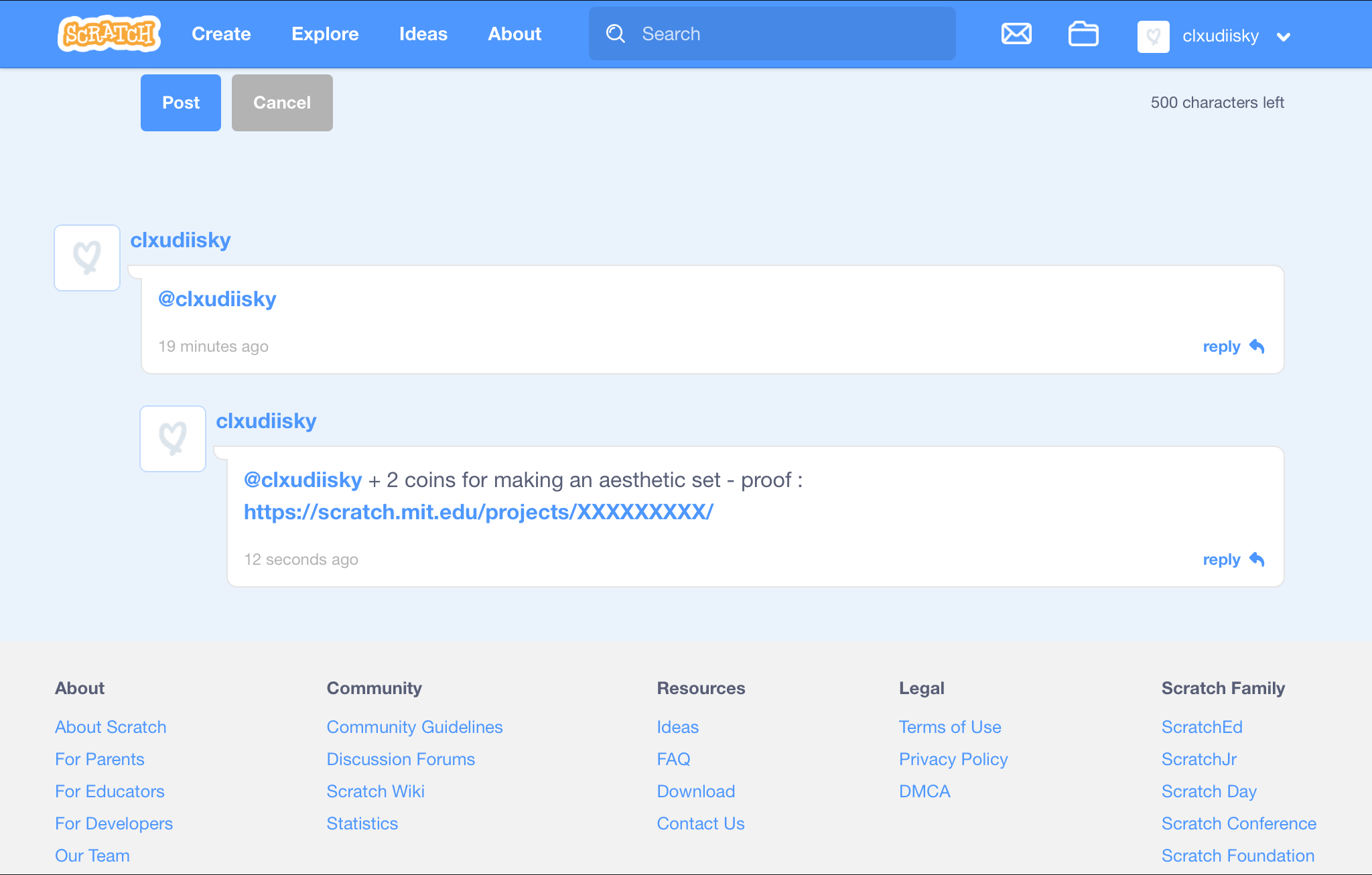Click the @clxudiisky mention in top comment
The height and width of the screenshot is (875, 1372).
217,299
